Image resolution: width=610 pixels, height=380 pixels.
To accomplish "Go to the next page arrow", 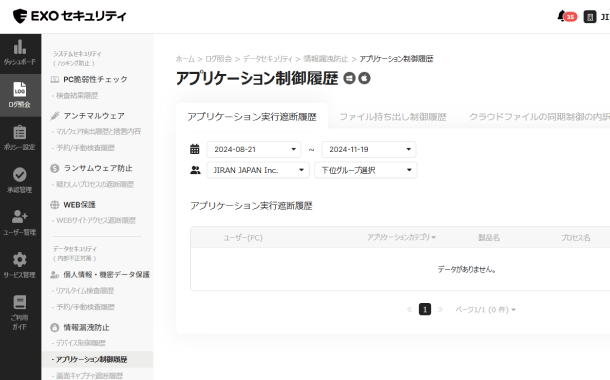I will [440, 310].
